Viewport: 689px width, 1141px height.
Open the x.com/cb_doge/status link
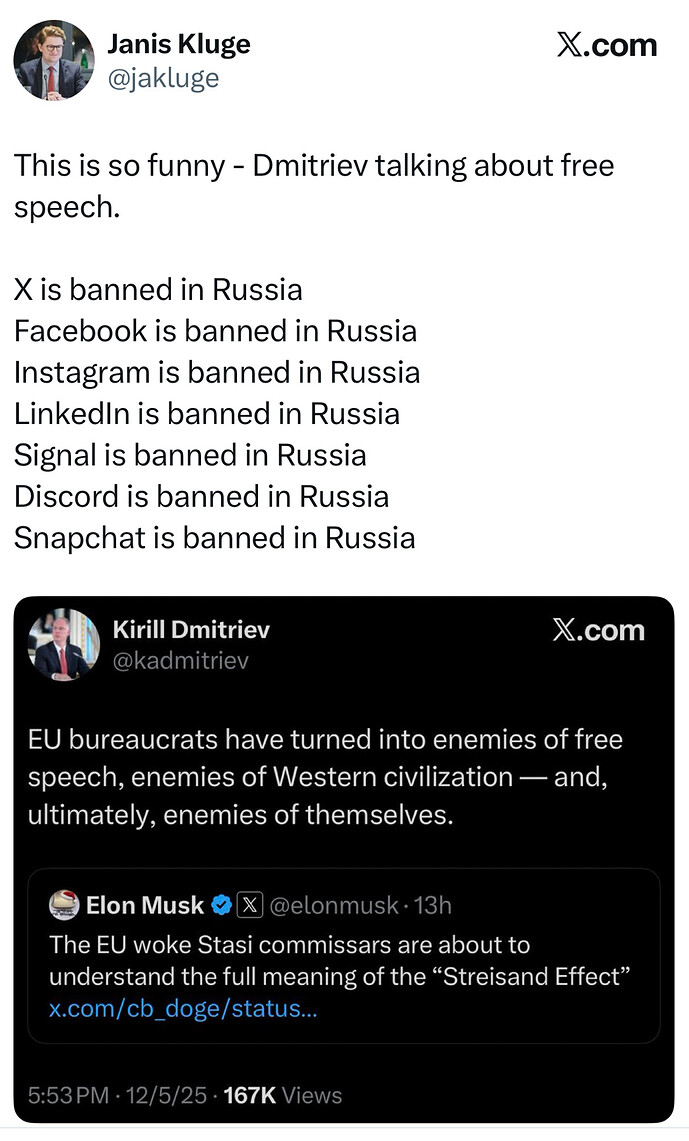click(x=183, y=1008)
